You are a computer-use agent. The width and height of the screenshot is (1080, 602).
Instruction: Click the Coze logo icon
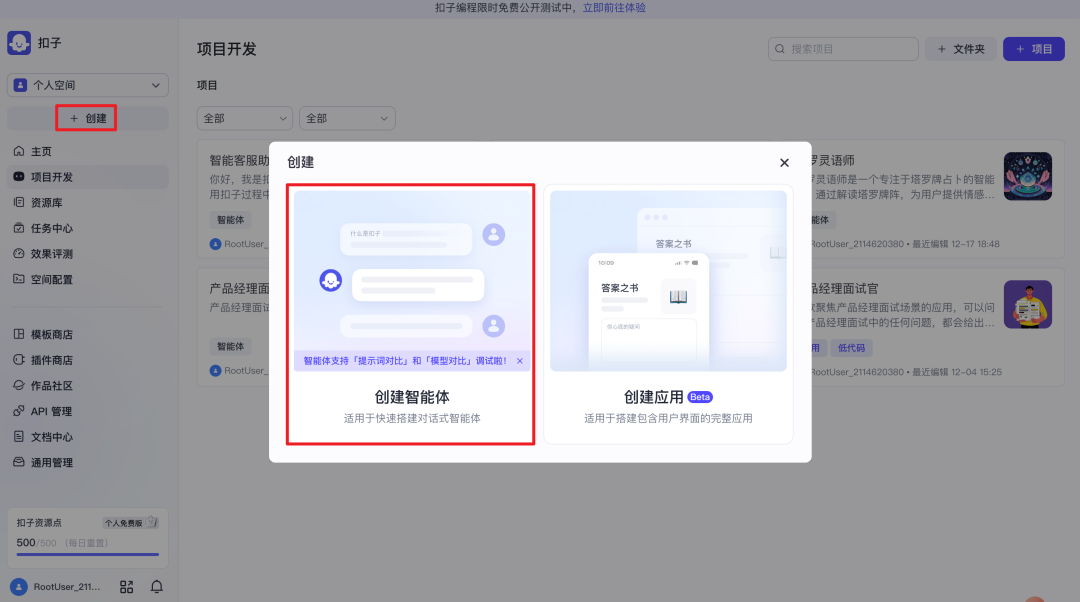click(19, 43)
